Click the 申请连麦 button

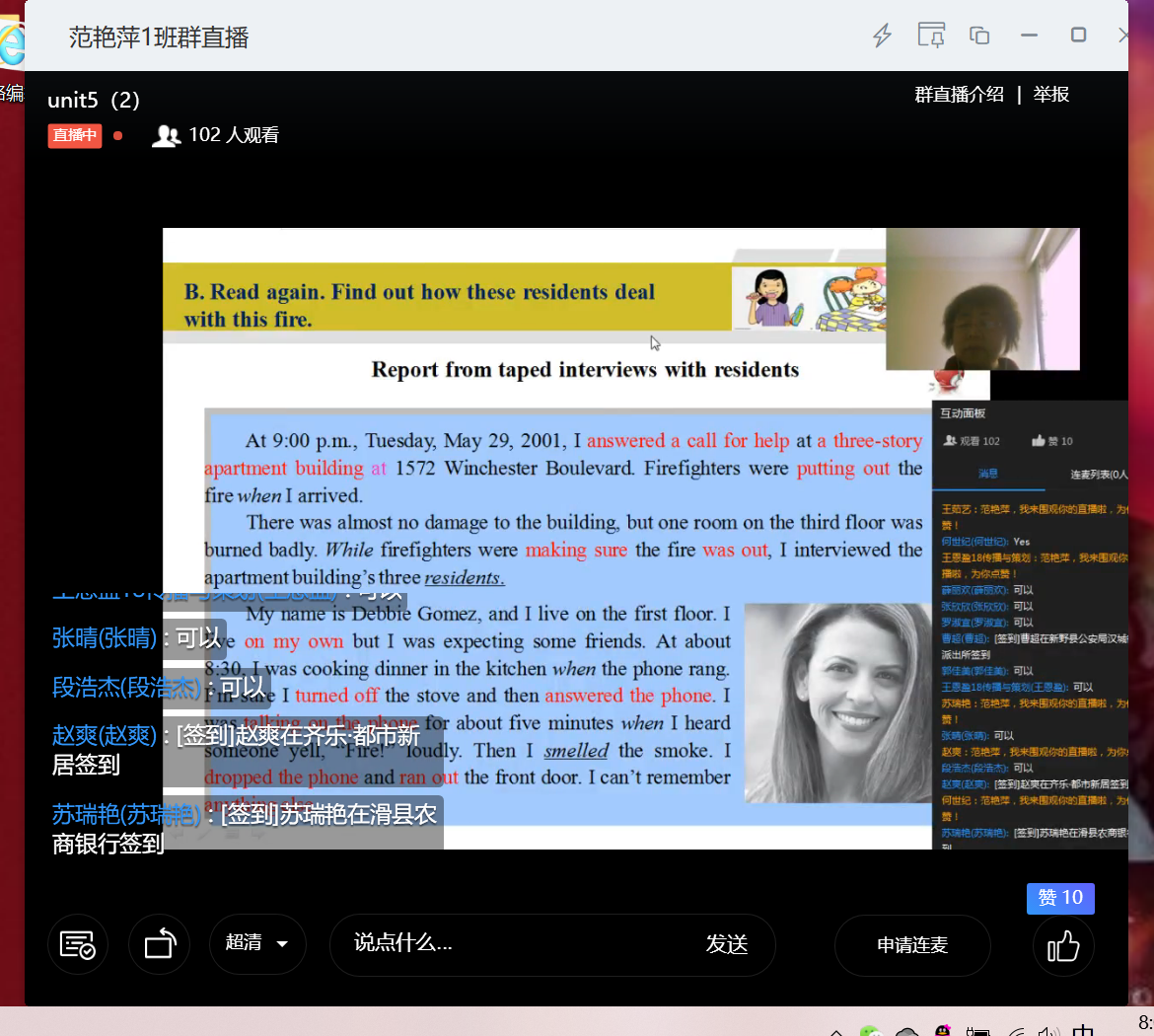tap(912, 945)
